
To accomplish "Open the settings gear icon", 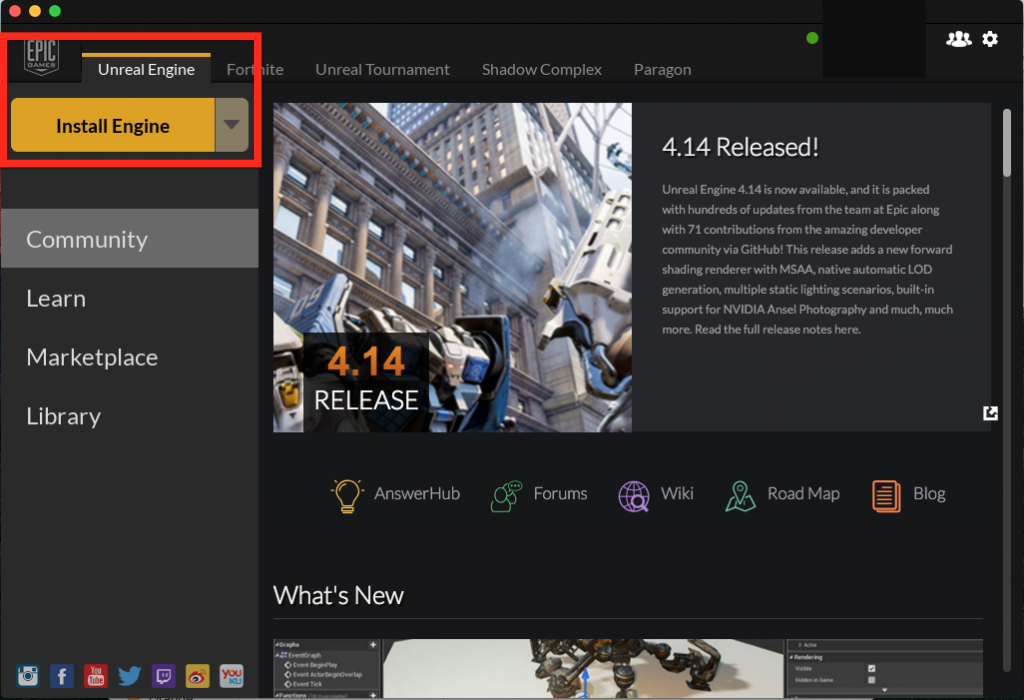I will 990,39.
